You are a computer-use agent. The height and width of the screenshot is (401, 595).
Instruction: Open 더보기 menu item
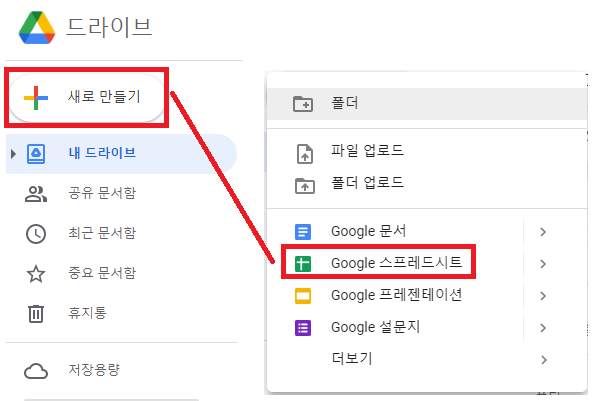[427, 359]
